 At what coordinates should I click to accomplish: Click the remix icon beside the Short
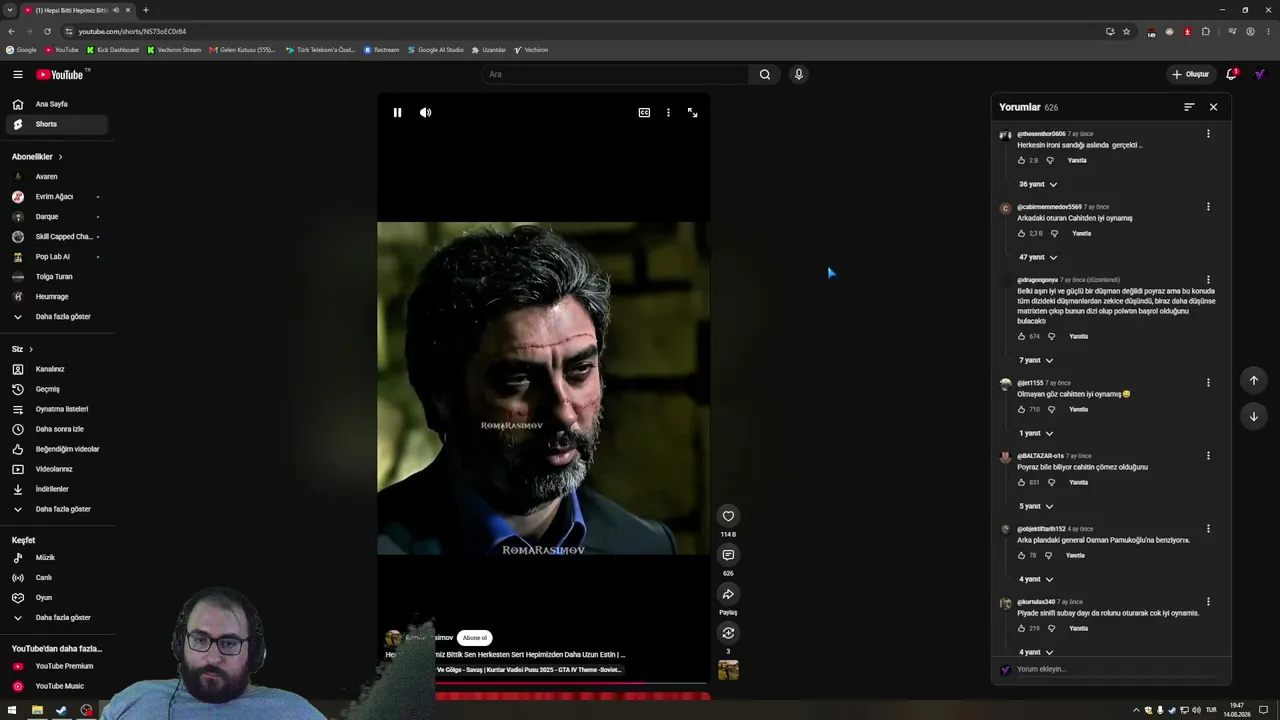tap(728, 633)
